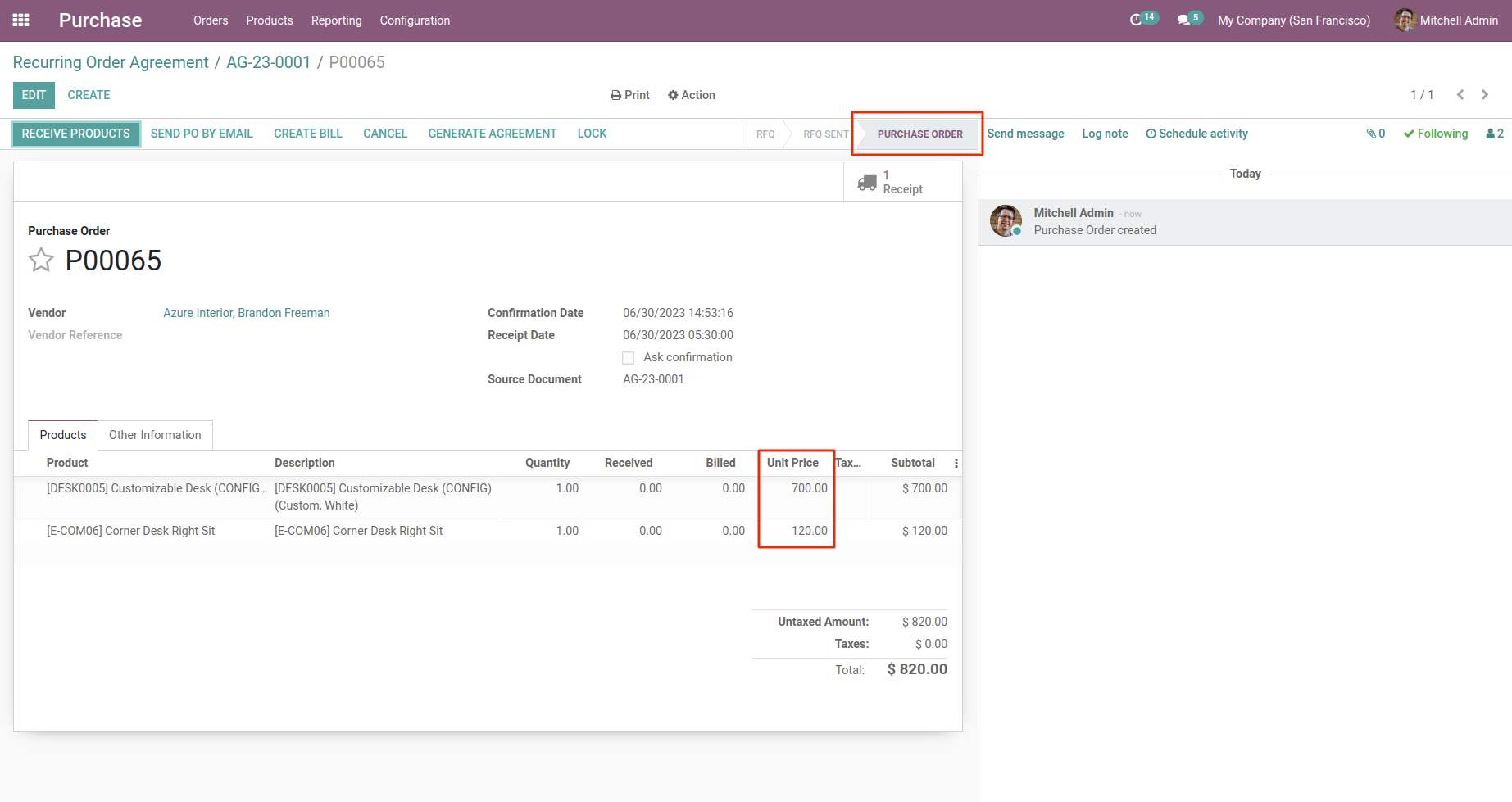Click Log note in chatter
Image resolution: width=1512 pixels, height=802 pixels.
point(1105,134)
